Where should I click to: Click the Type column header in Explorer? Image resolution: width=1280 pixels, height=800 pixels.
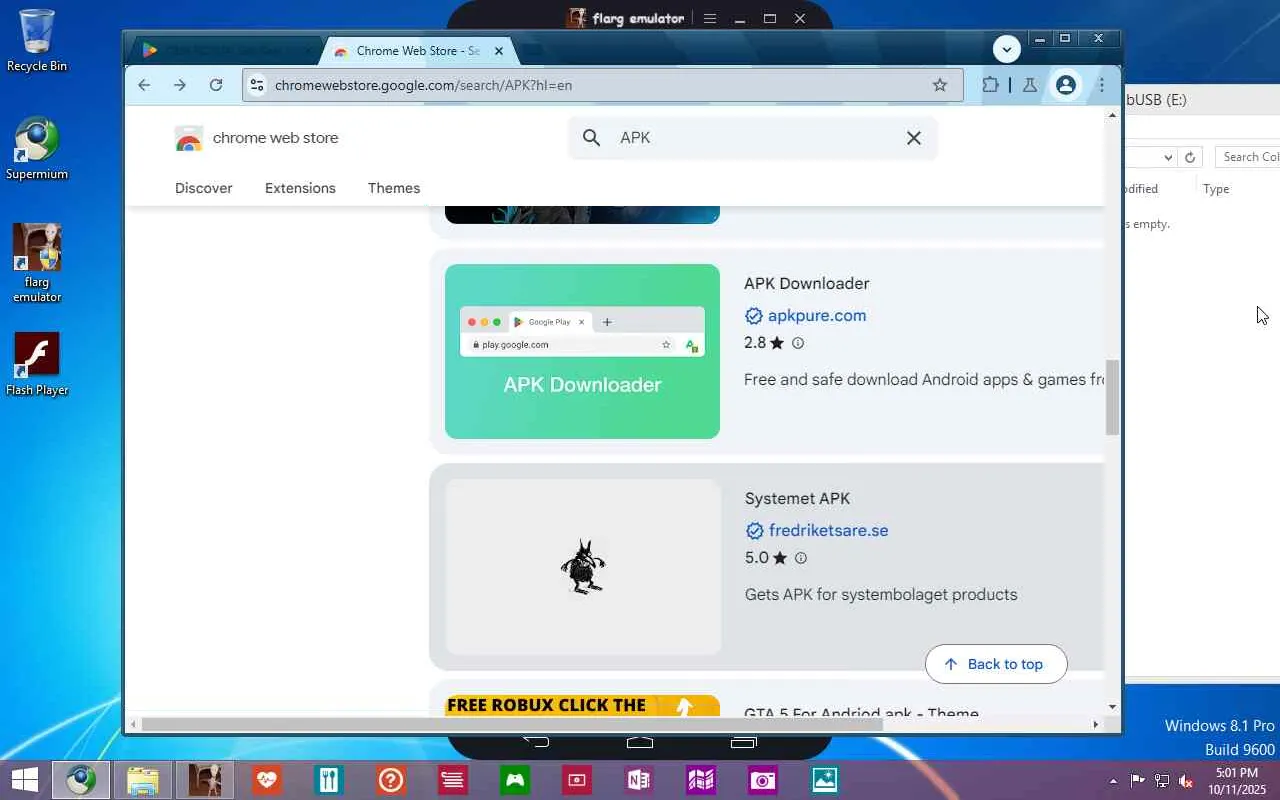point(1216,189)
